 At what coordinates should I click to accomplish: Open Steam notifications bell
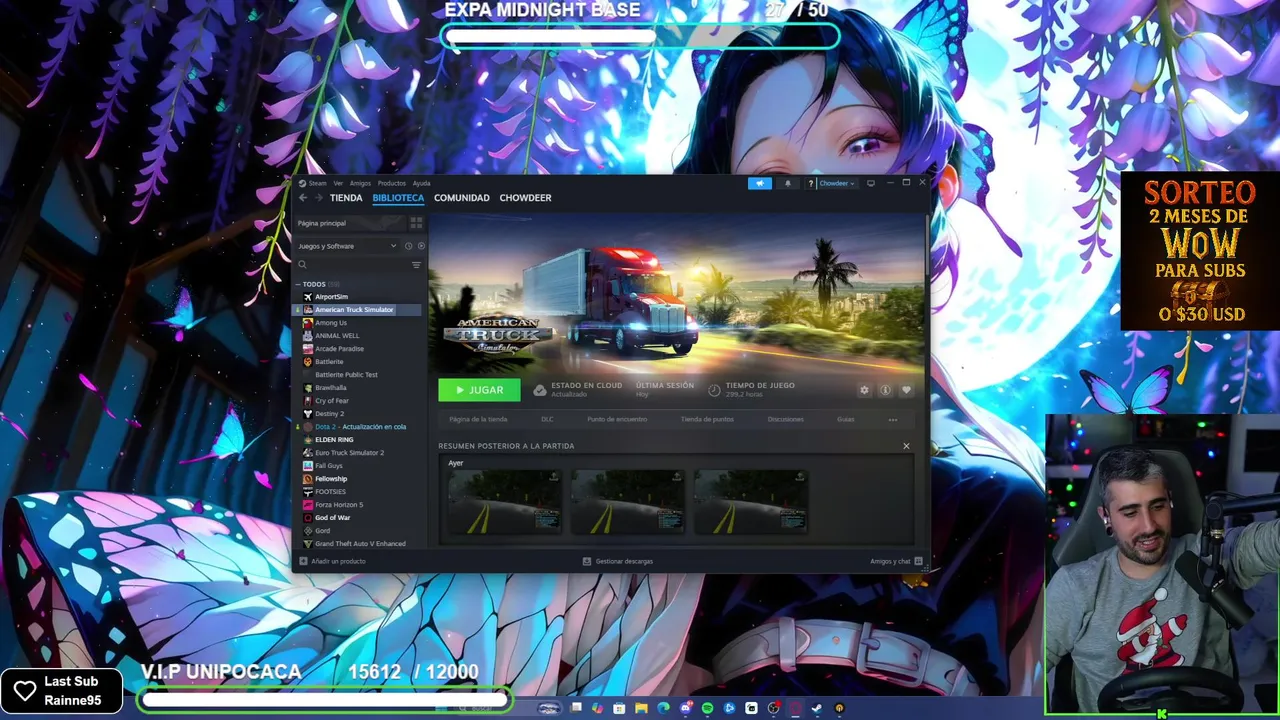pyautogui.click(x=787, y=183)
